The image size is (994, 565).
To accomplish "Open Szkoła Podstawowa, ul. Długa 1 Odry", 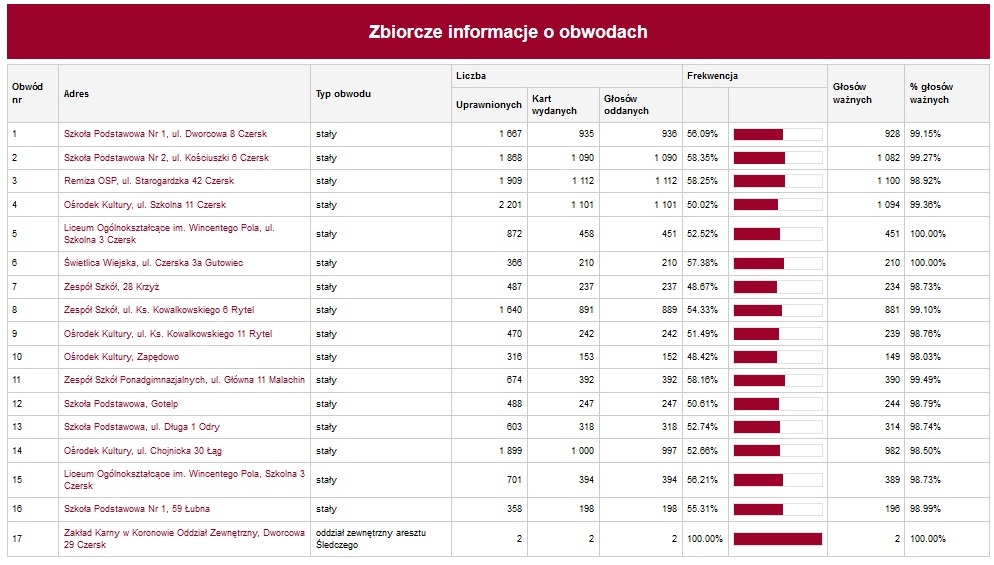I will click(141, 427).
